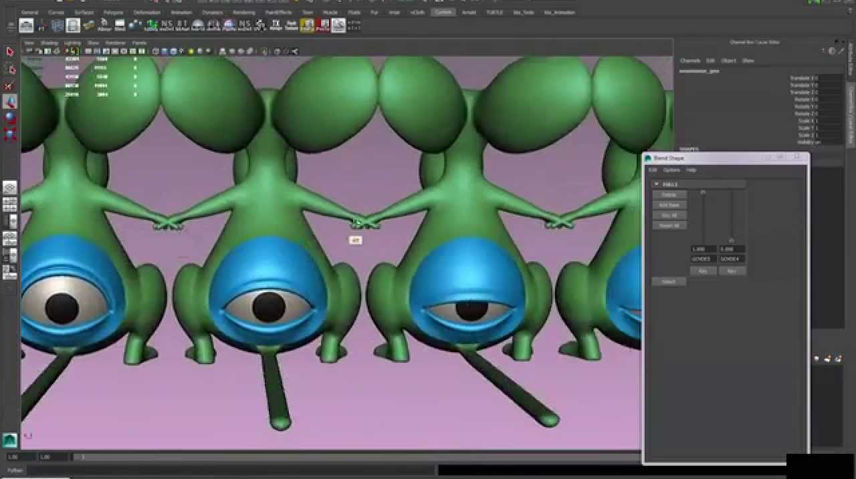Click the Reset All button
This screenshot has height=479, width=856.
point(669,226)
